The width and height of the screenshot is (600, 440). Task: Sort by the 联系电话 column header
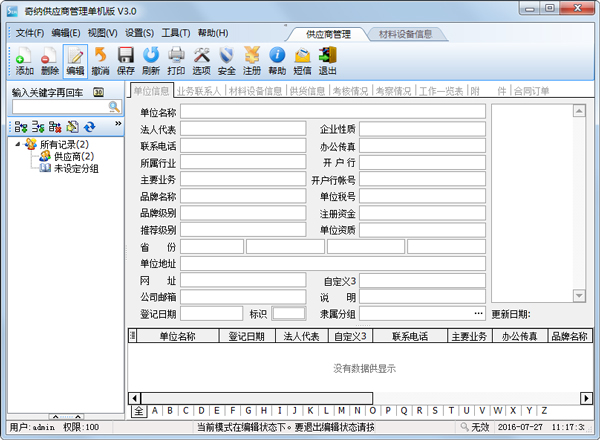coord(410,336)
